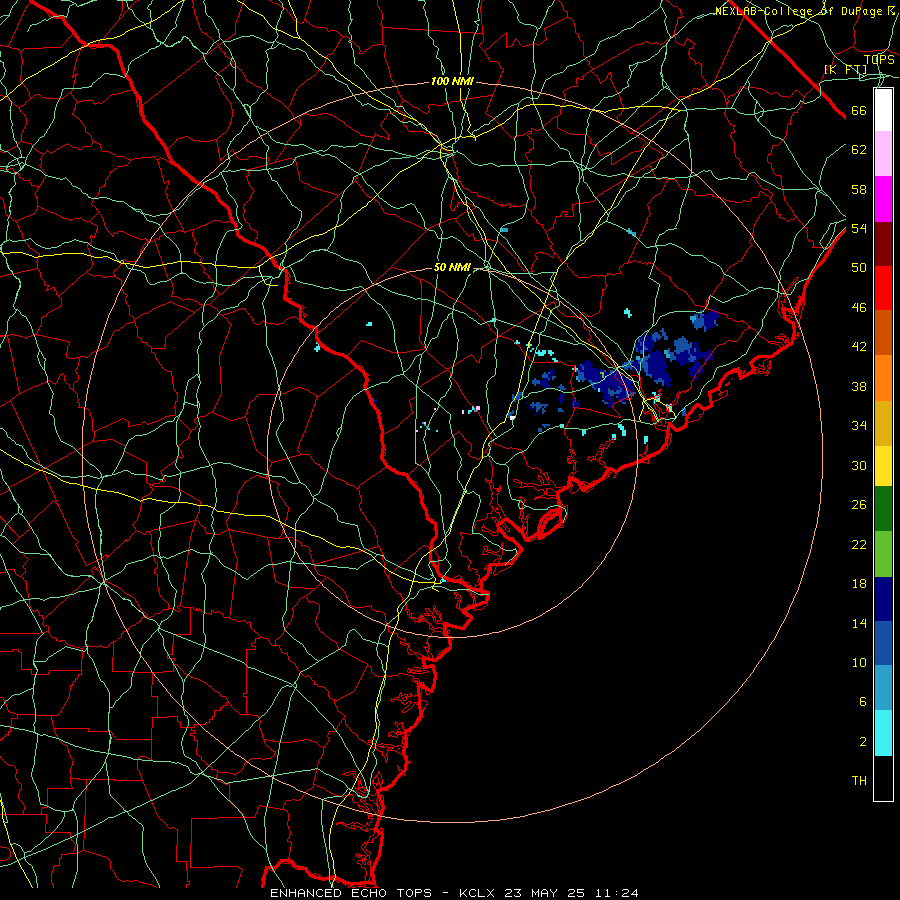Image resolution: width=900 pixels, height=900 pixels.
Task: Click the medium blue band between 10 and 14
Action: tap(883, 643)
